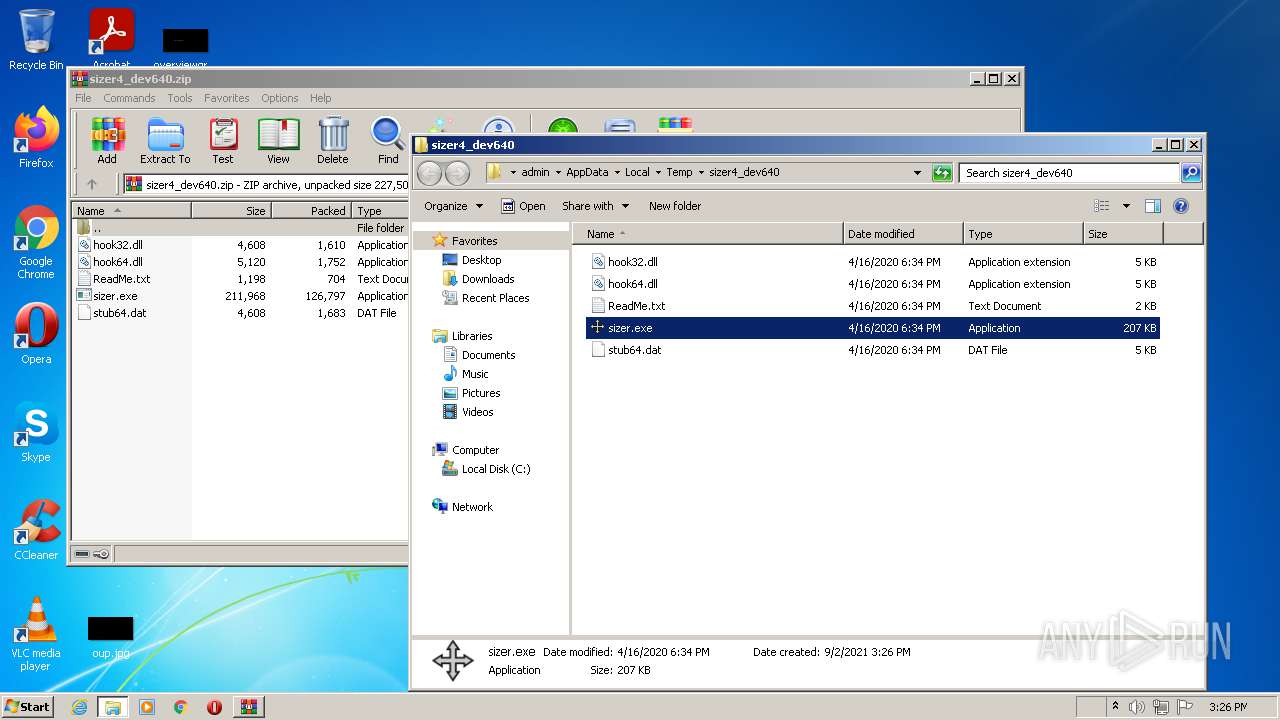Screen dimensions: 1280x720
Task: Change the view using the views icon
Action: (1102, 206)
